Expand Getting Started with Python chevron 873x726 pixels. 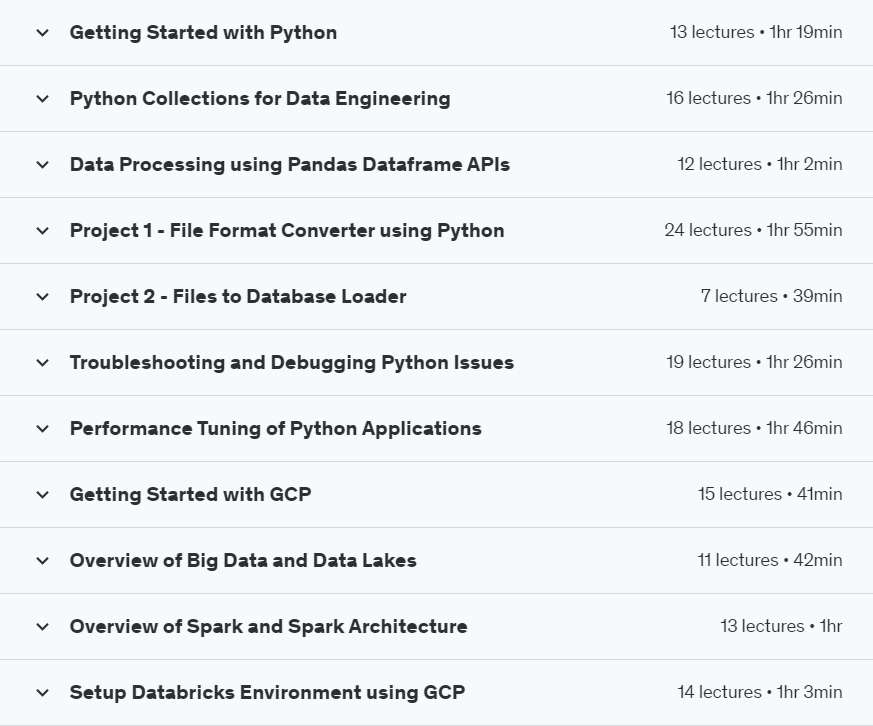click(x=42, y=33)
